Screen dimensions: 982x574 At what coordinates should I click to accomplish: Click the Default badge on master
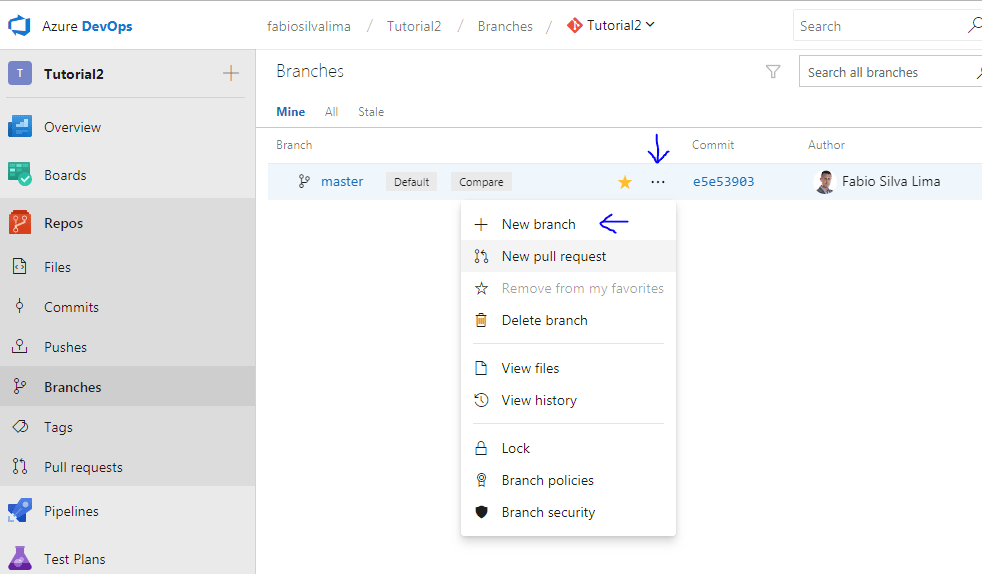(411, 182)
